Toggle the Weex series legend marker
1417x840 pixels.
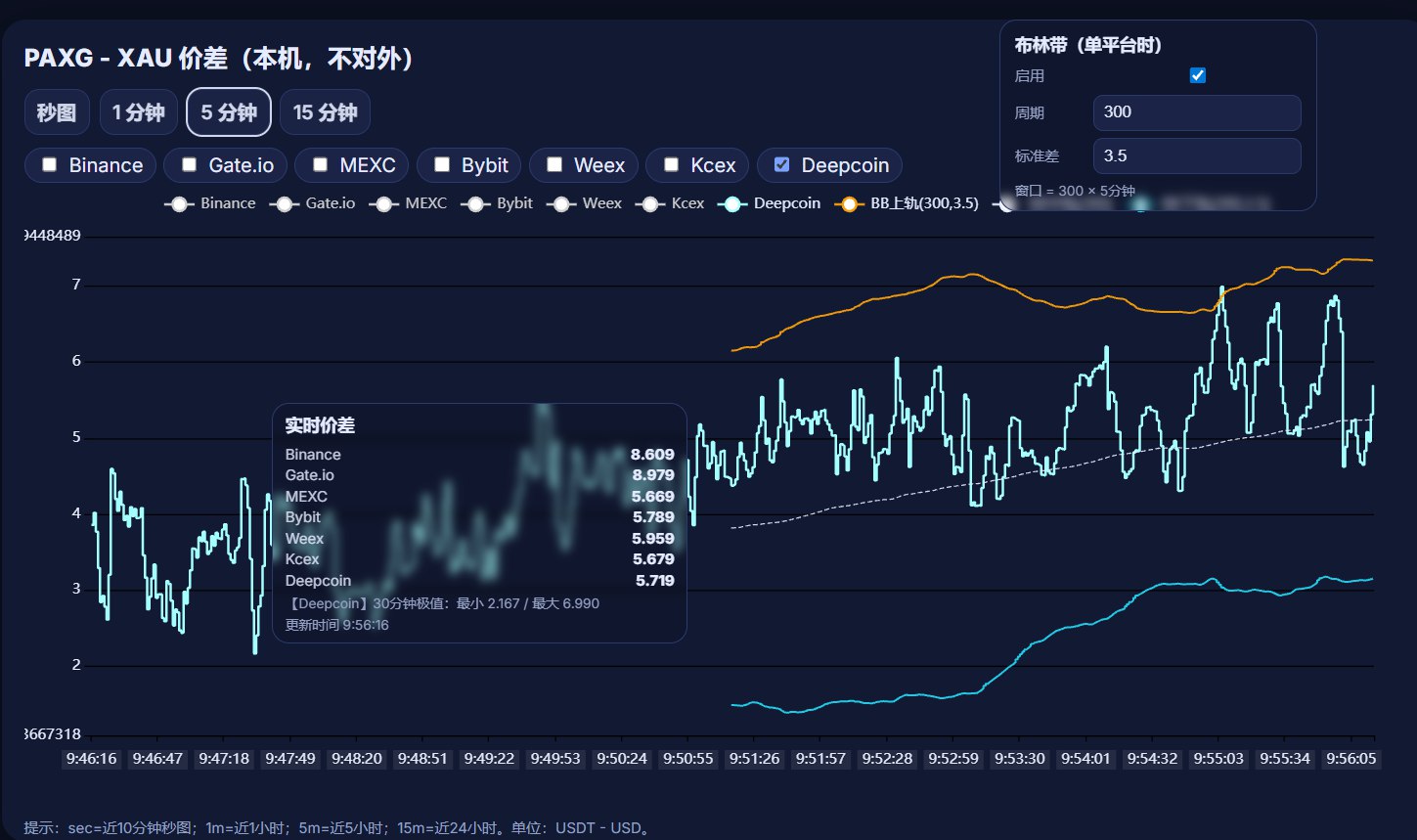point(560,204)
